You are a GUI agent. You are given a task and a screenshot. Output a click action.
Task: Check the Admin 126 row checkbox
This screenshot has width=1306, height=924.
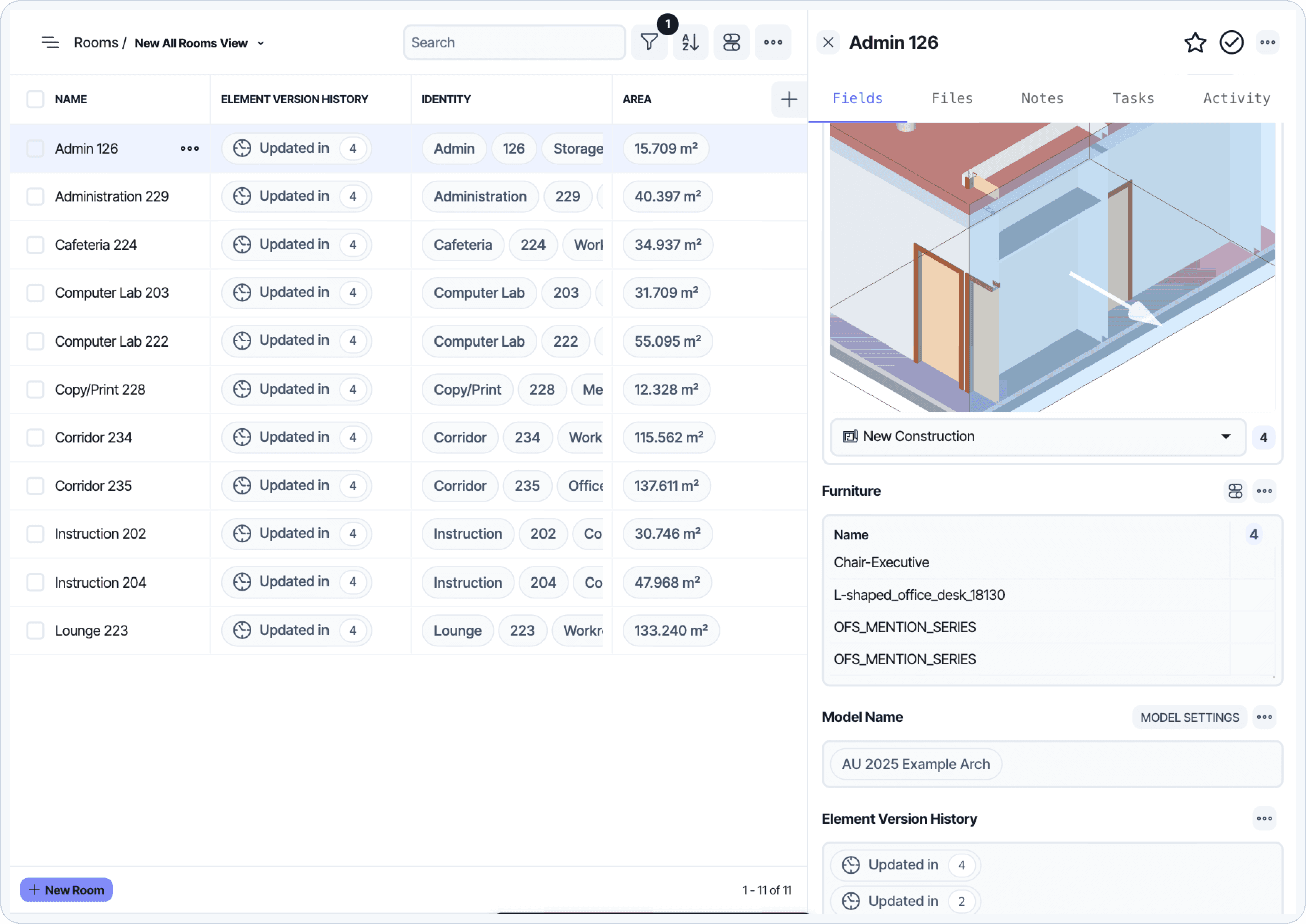(x=35, y=148)
